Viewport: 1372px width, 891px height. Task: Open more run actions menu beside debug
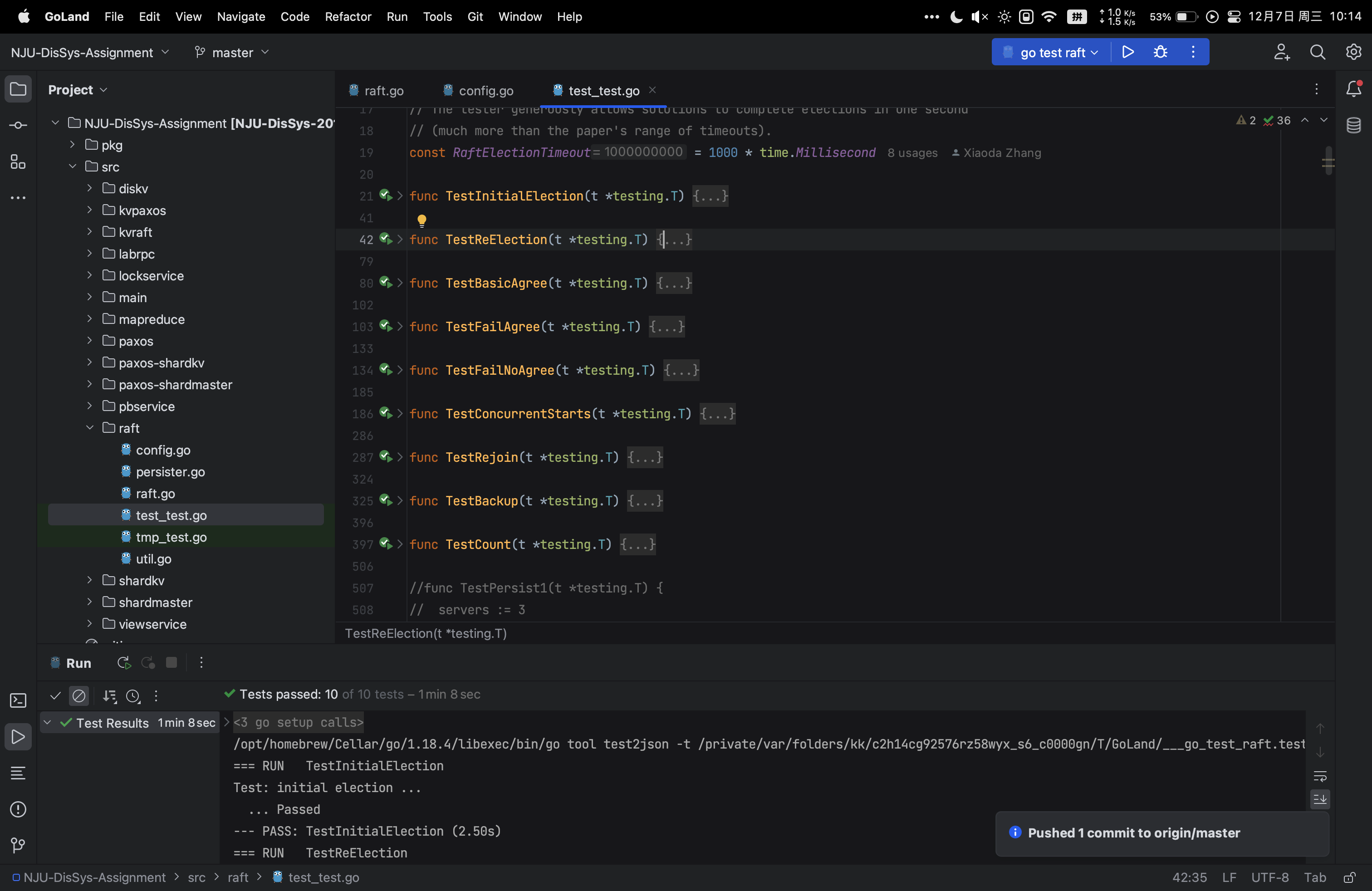click(1193, 52)
